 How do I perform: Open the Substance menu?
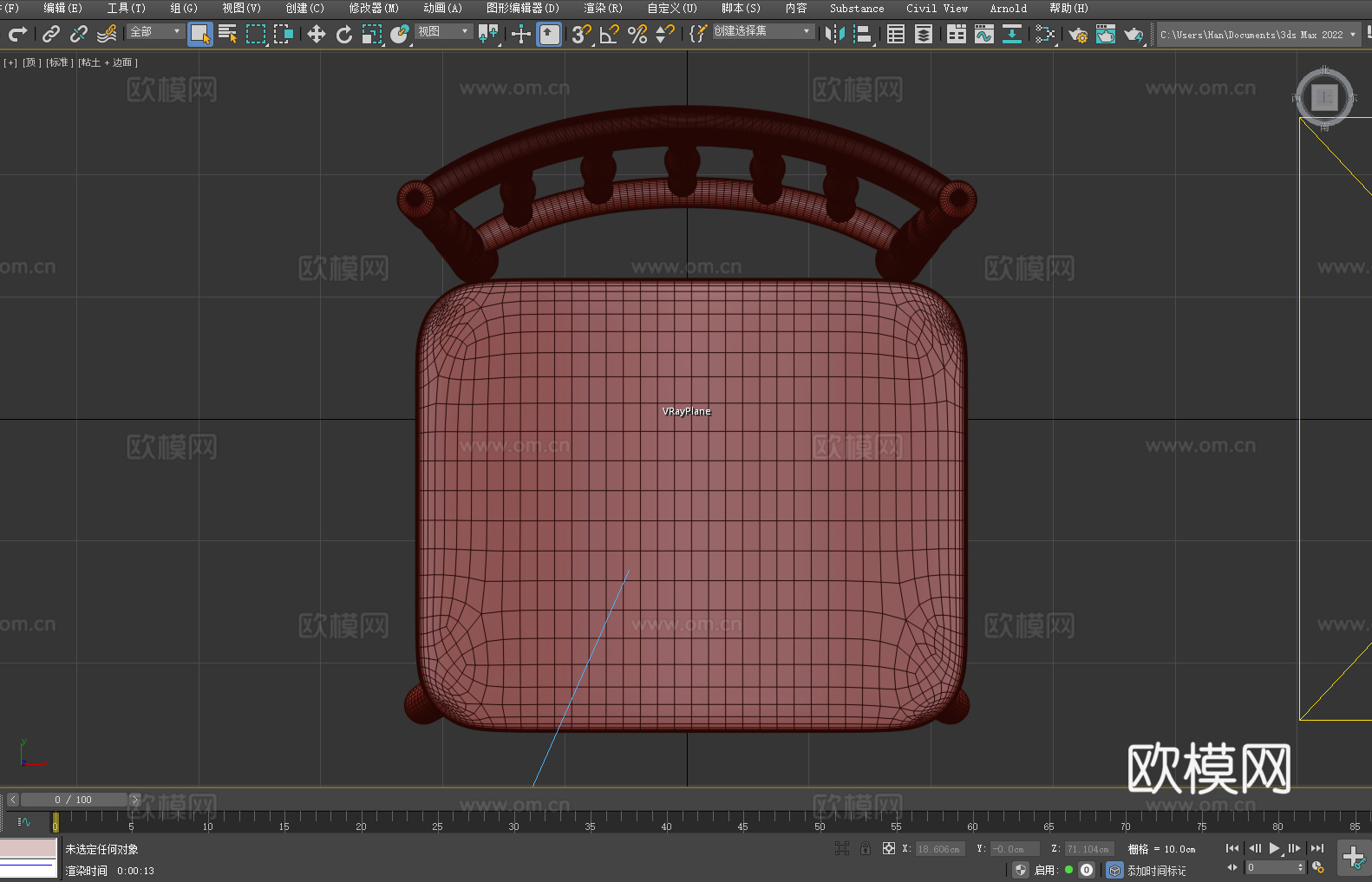click(x=857, y=8)
